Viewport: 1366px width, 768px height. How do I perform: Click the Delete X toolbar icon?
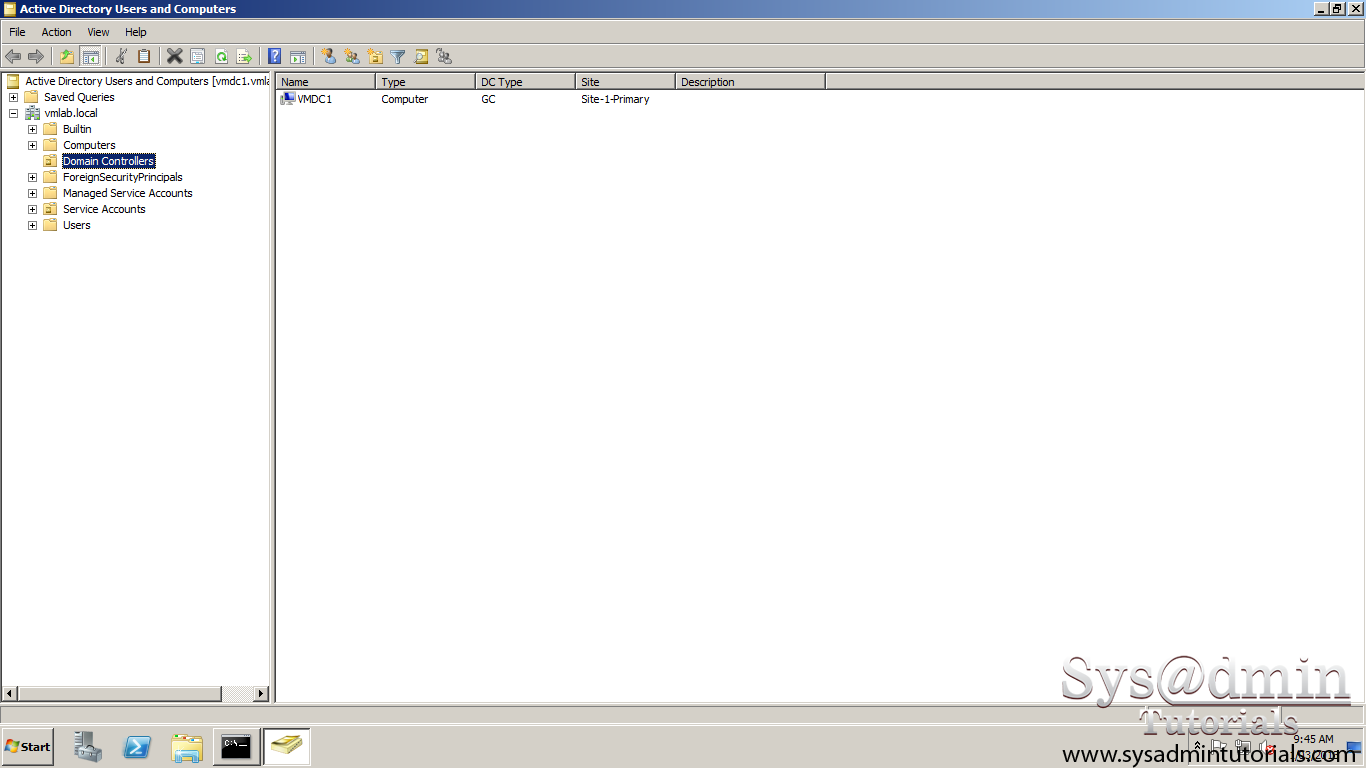point(175,57)
